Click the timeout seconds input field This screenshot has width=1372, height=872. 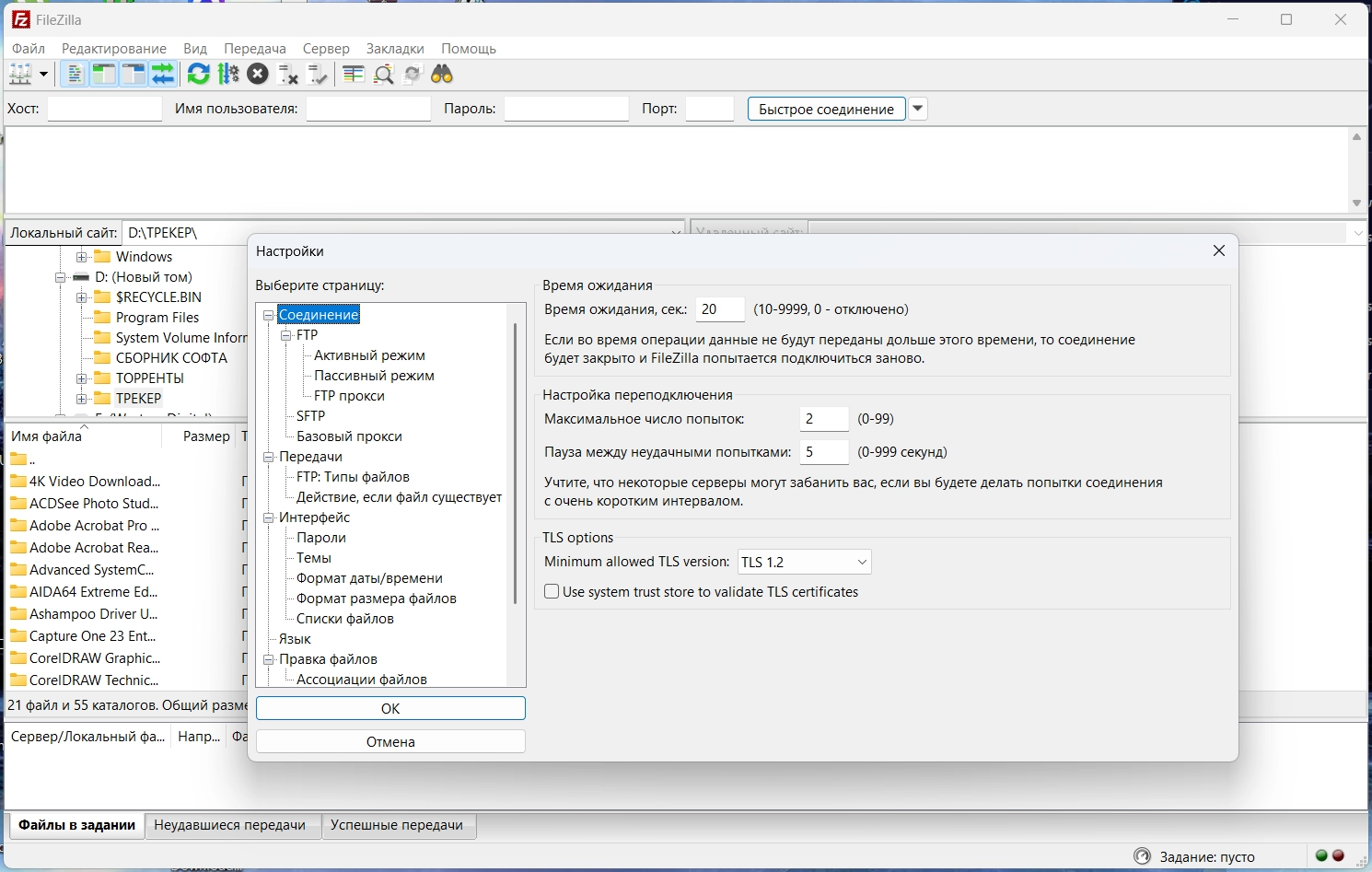point(719,309)
